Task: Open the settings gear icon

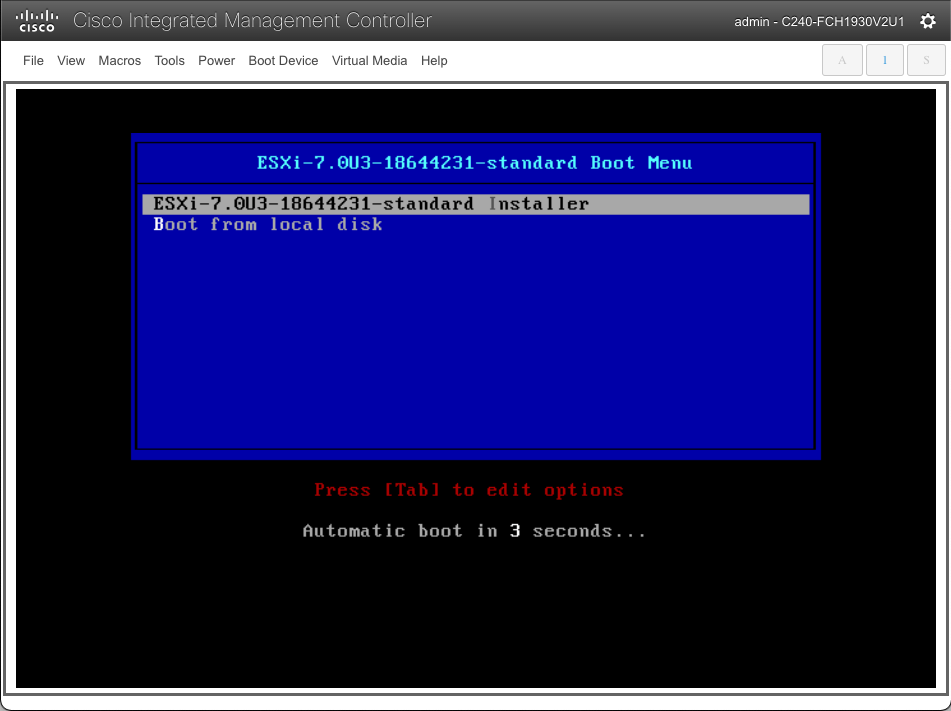Action: (x=927, y=21)
